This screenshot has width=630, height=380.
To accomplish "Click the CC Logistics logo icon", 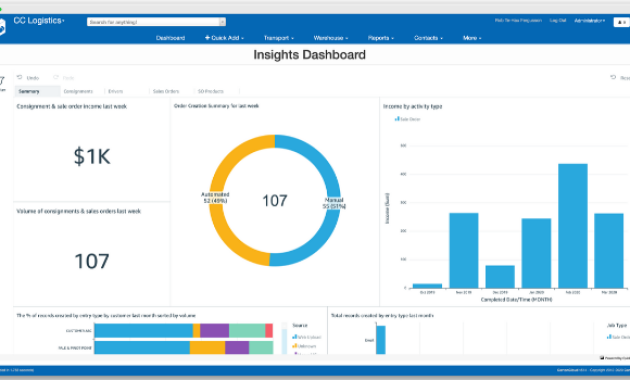I will [x=2, y=26].
